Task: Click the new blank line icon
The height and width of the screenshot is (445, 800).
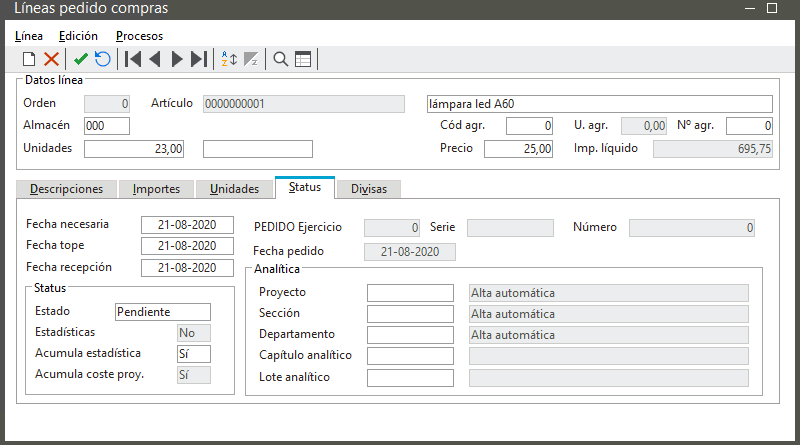Action: (x=29, y=59)
